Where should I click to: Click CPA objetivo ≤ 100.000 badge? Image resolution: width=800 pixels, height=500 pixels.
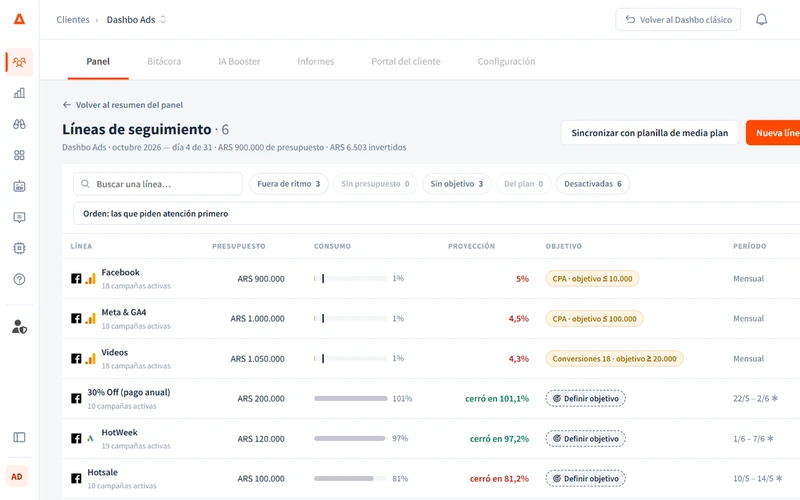[x=594, y=319]
